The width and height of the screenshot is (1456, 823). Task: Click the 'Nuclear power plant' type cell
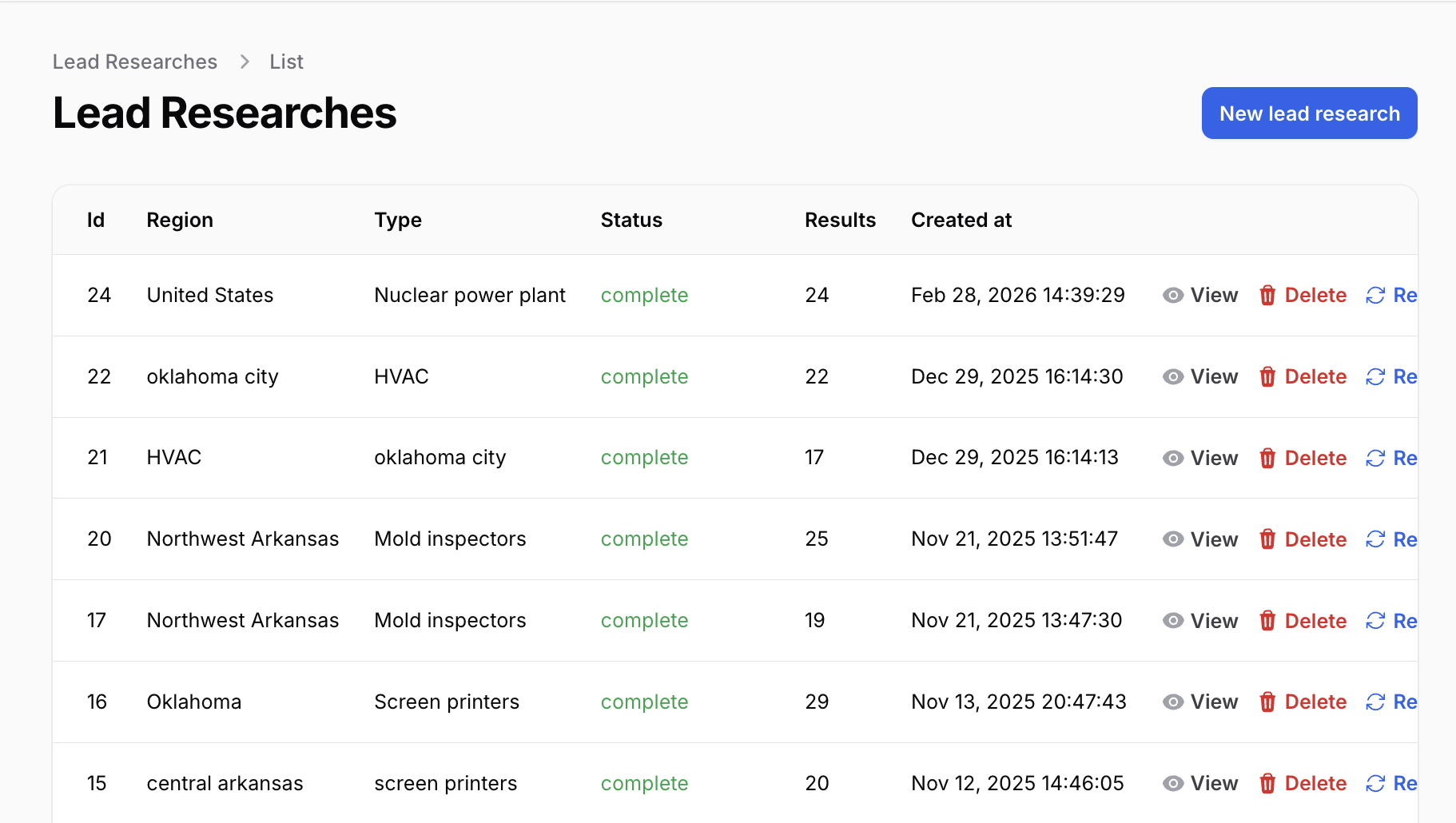pyautogui.click(x=470, y=296)
